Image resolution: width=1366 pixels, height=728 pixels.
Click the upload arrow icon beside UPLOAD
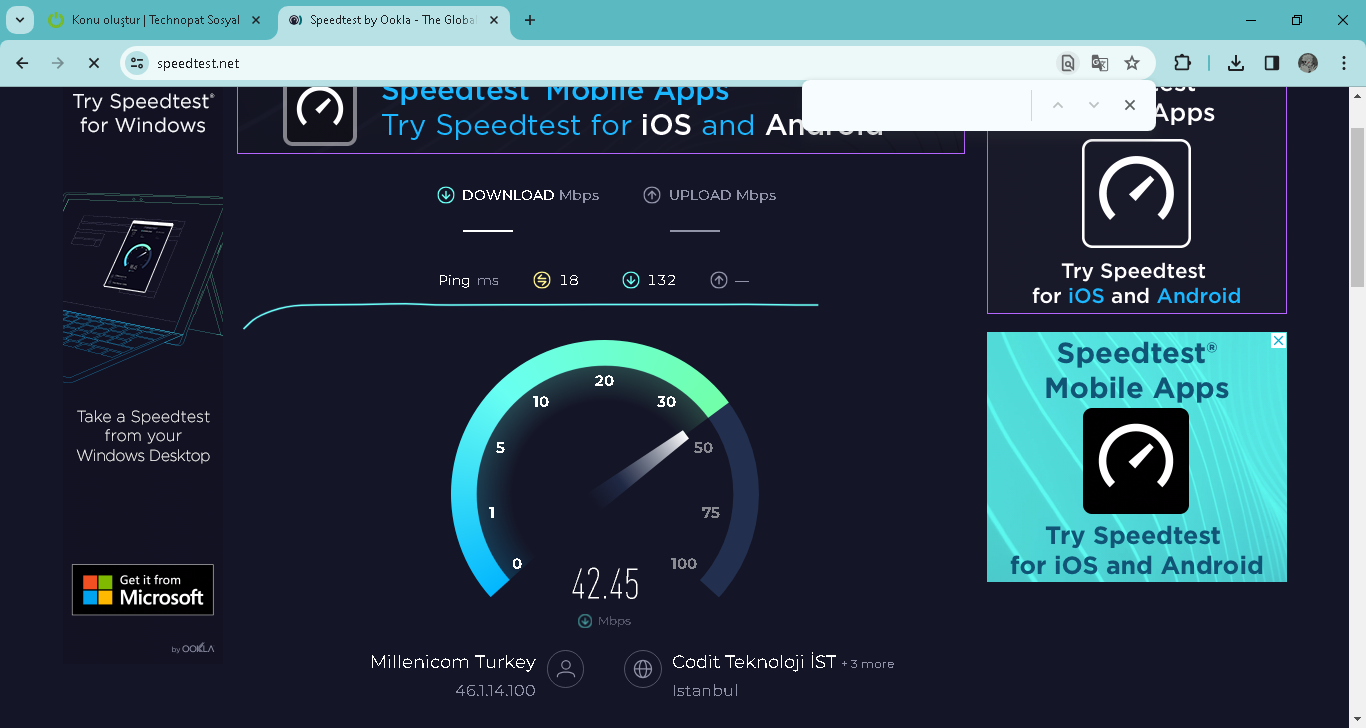click(652, 195)
